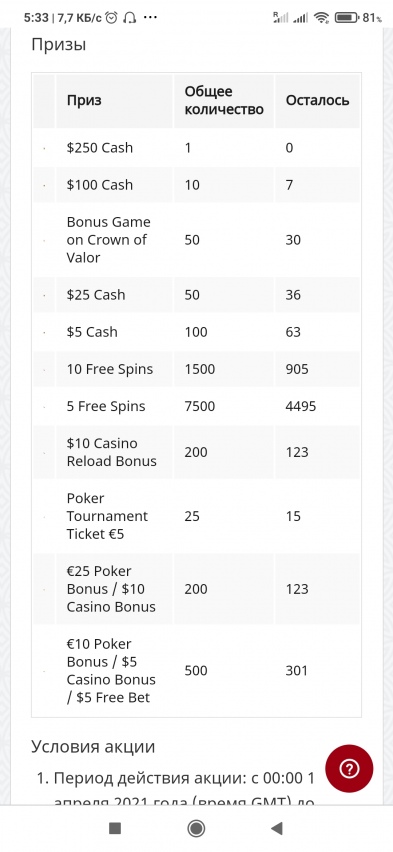Screen dimensions: 393x852
Task: Click the "Условия акции" section heading
Action: coord(93,747)
